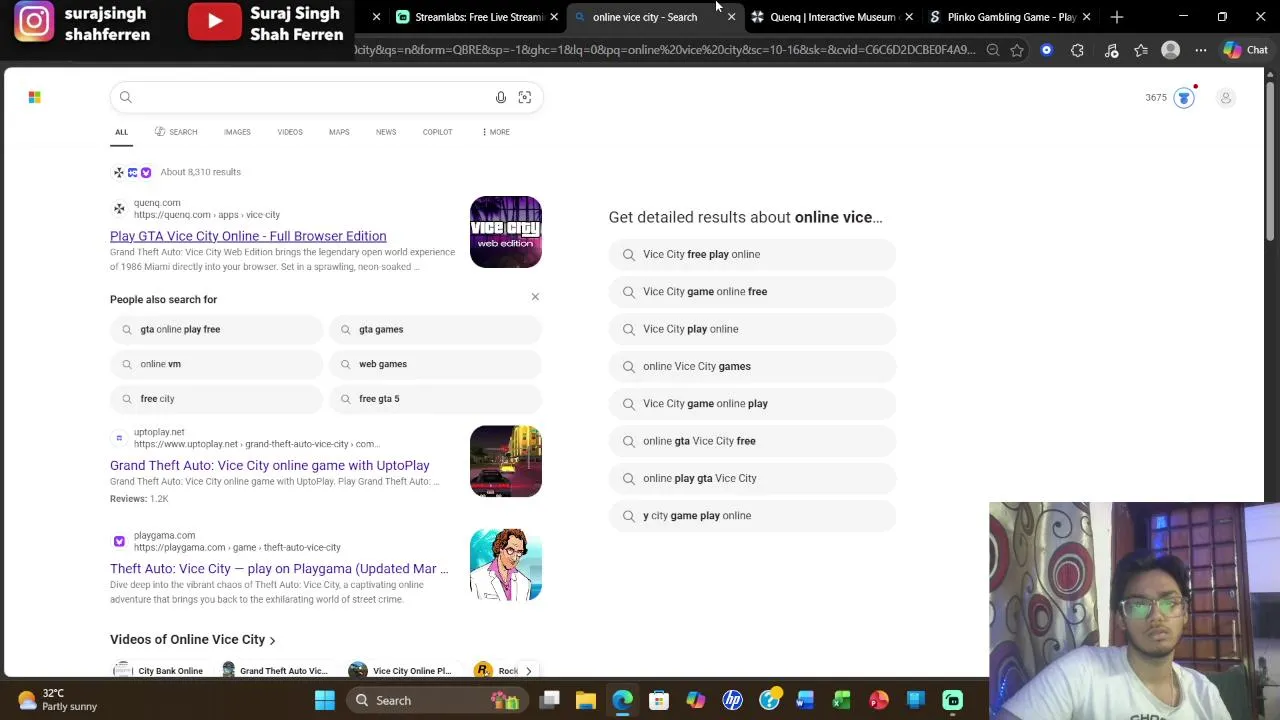Select web games related search
Screen dimensions: 1280x720
[x=435, y=364]
